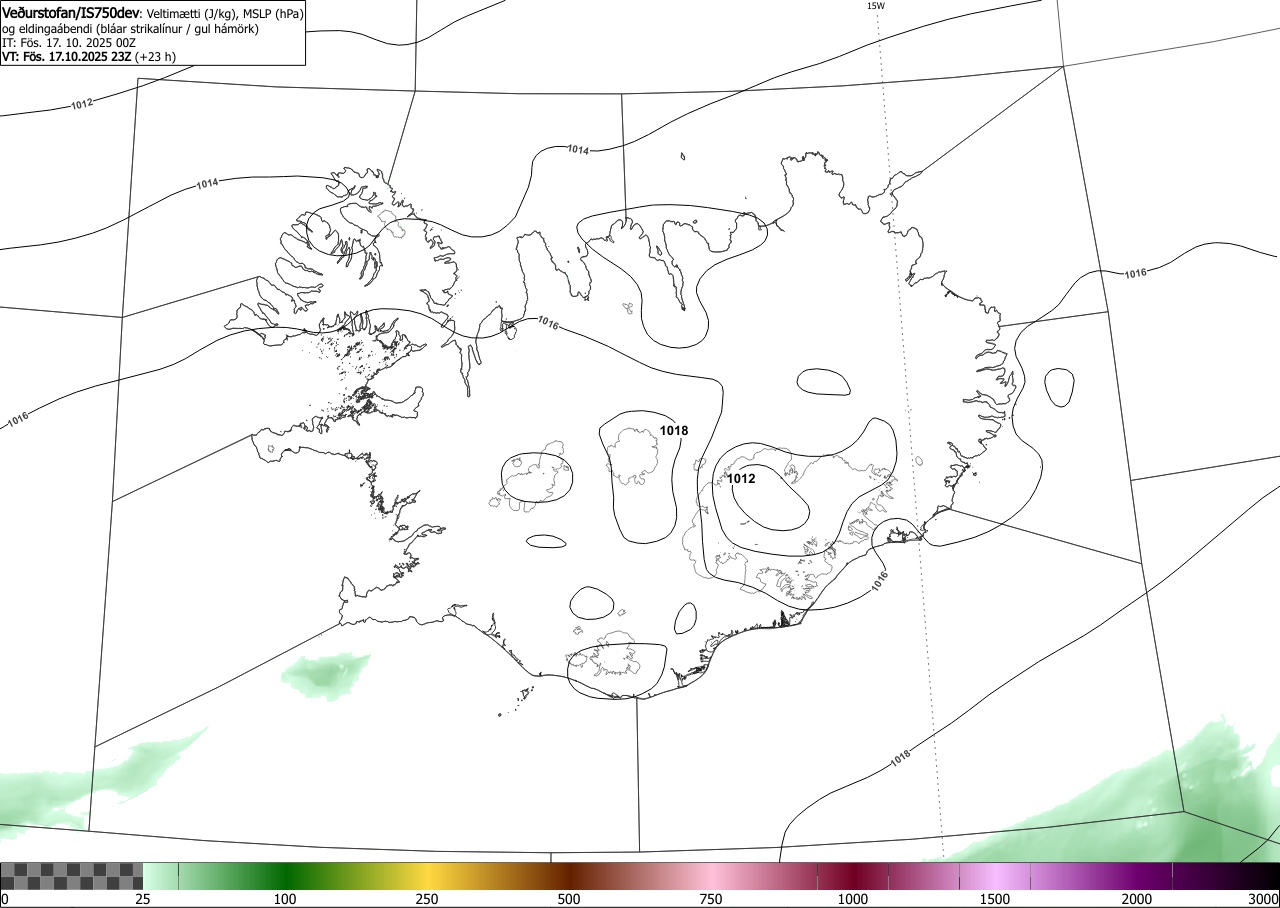Pick the brown colorbar segment near 500

coord(569,876)
